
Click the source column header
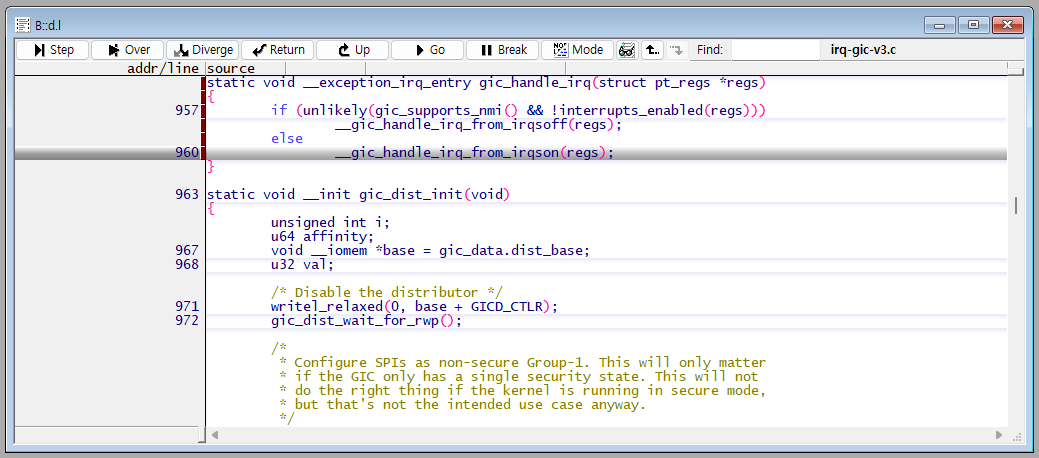coord(232,68)
